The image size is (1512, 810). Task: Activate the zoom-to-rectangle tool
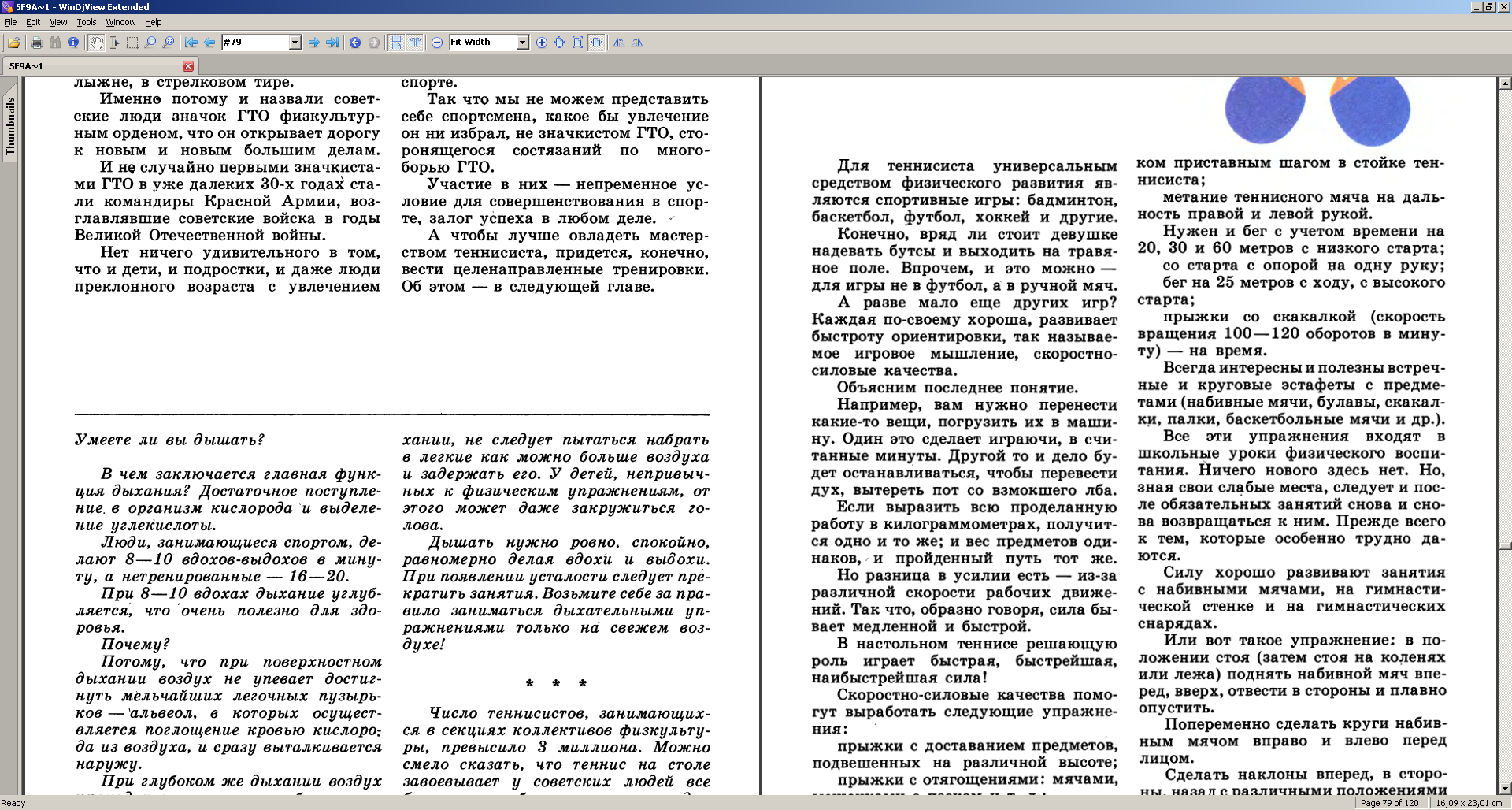[169, 43]
